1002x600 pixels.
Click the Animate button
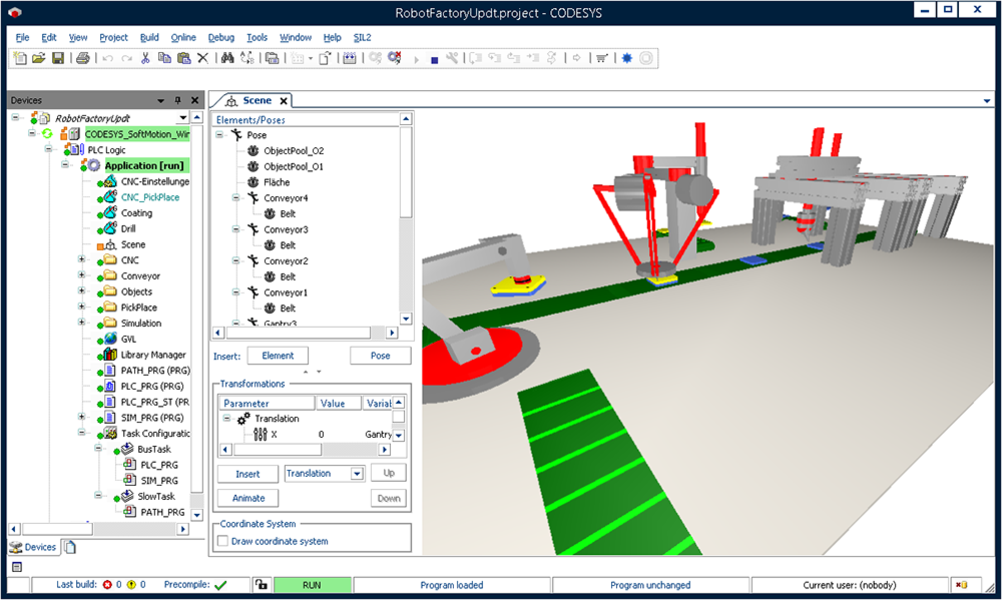coord(247,498)
